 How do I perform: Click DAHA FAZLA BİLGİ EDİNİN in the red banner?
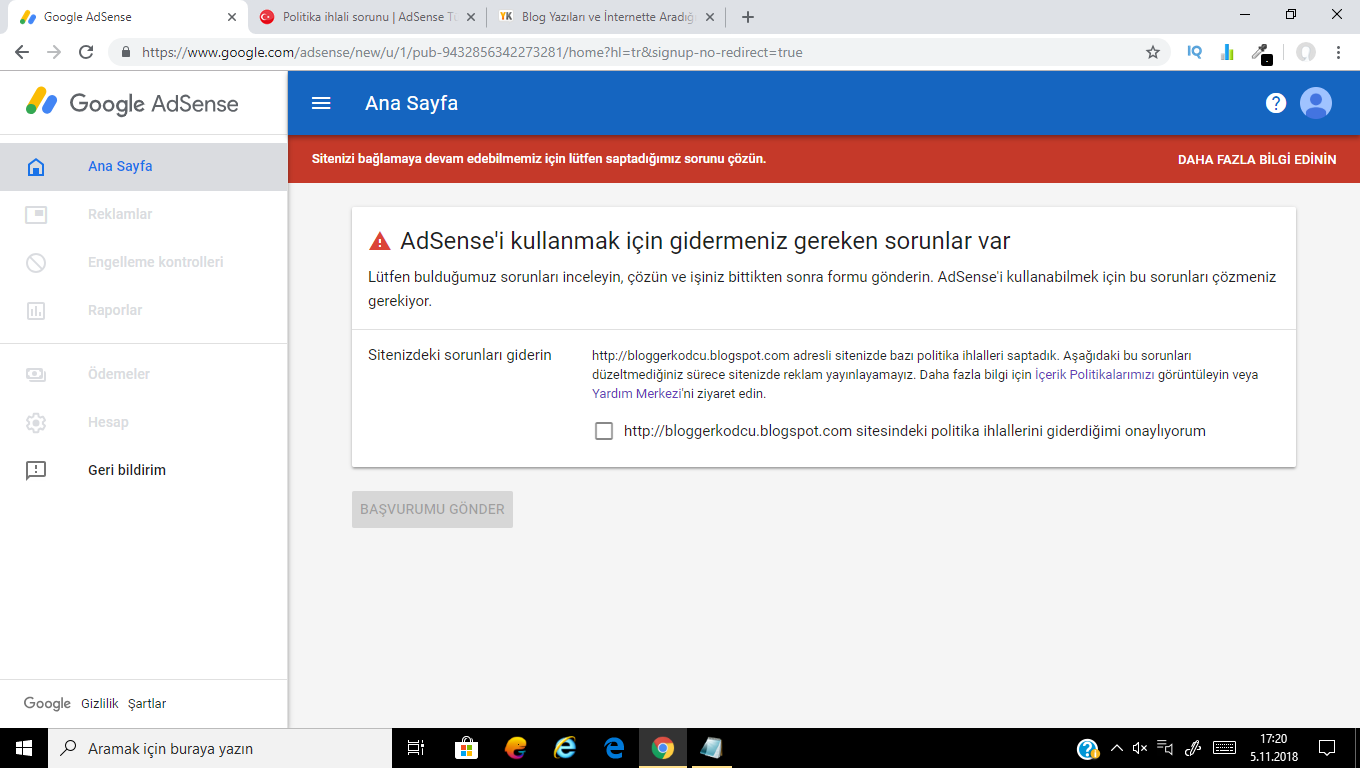coord(1257,159)
